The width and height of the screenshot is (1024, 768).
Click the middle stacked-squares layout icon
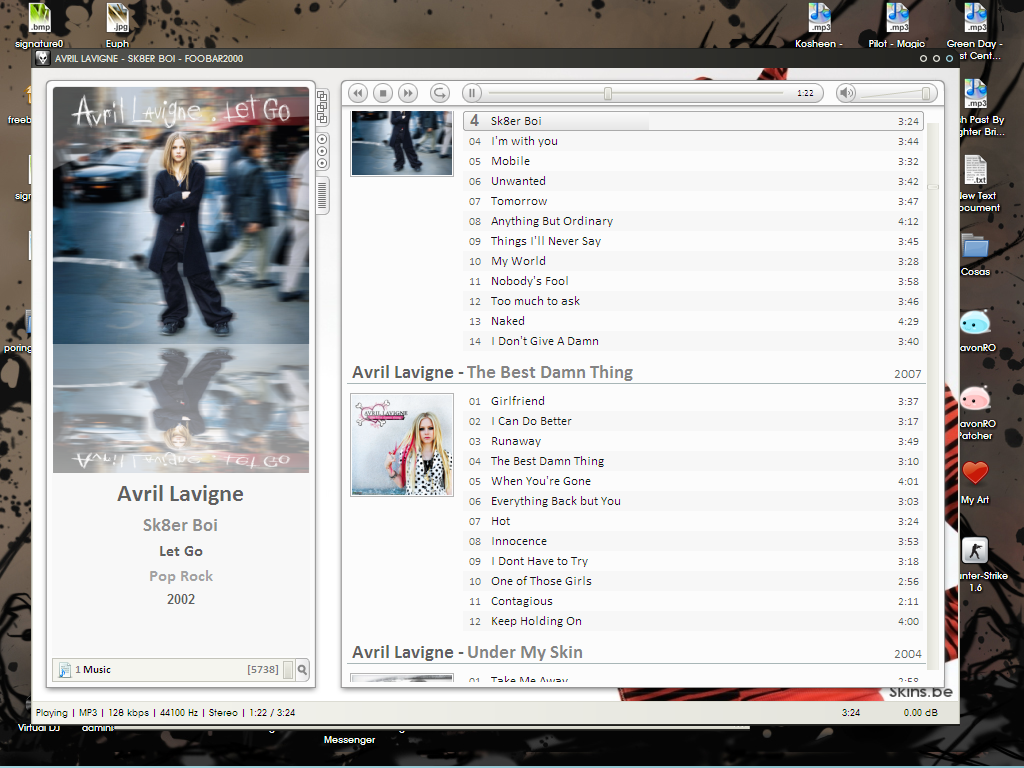pyautogui.click(x=322, y=107)
